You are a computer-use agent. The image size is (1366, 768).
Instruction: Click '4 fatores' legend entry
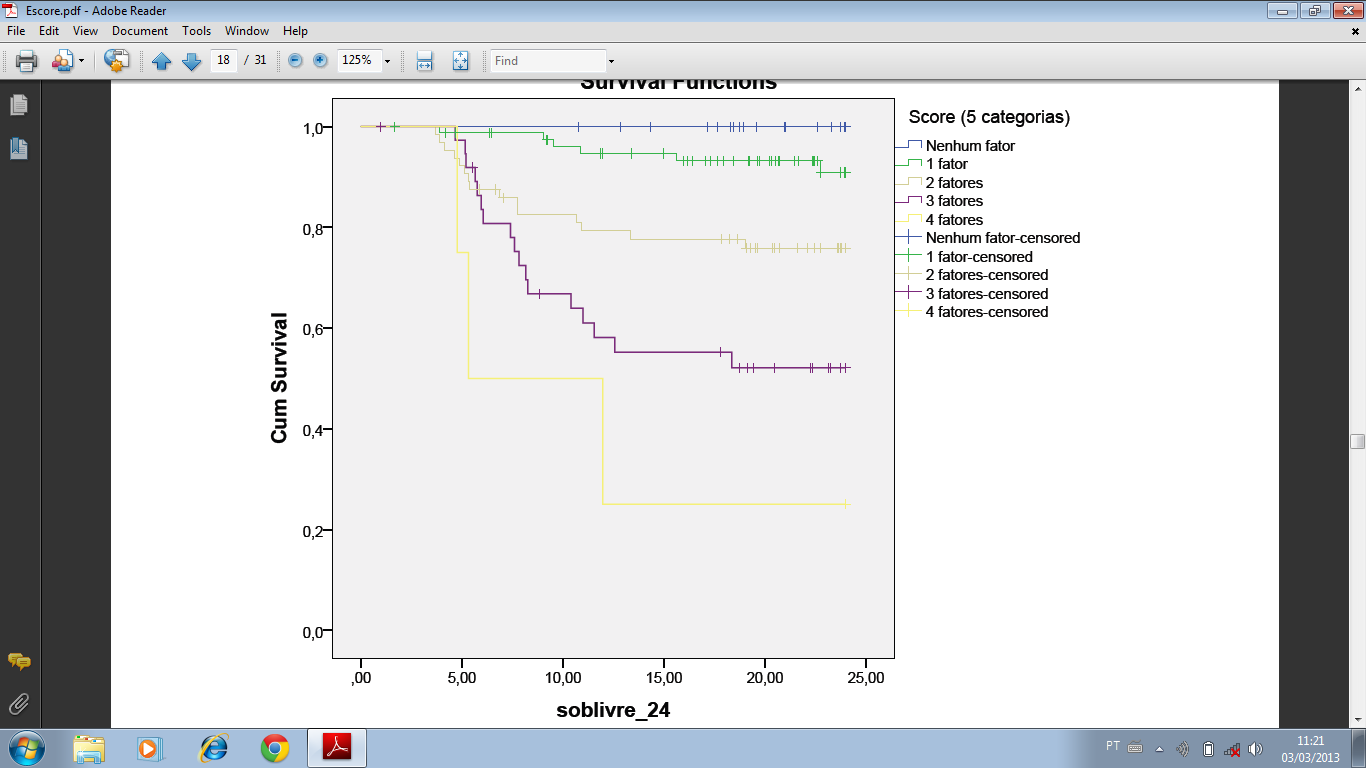tap(954, 220)
